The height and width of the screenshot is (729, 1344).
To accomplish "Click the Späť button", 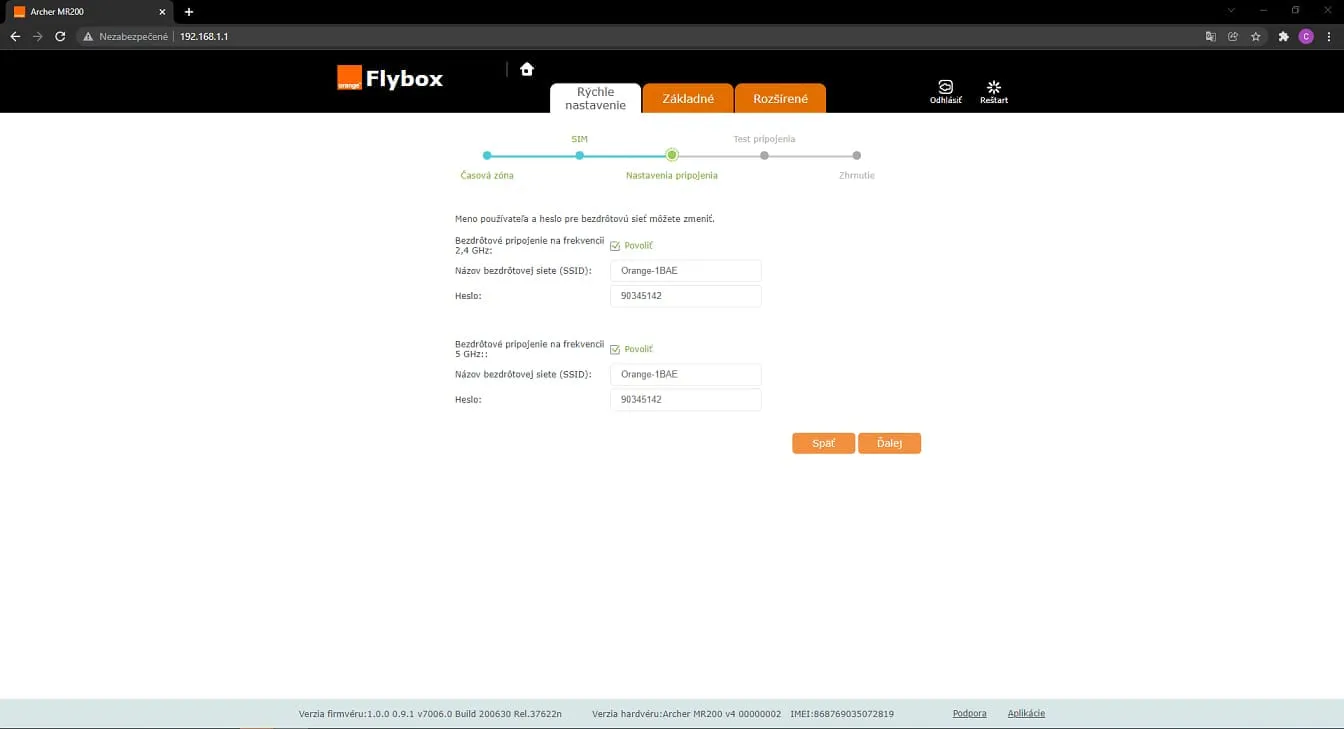I will coord(823,443).
